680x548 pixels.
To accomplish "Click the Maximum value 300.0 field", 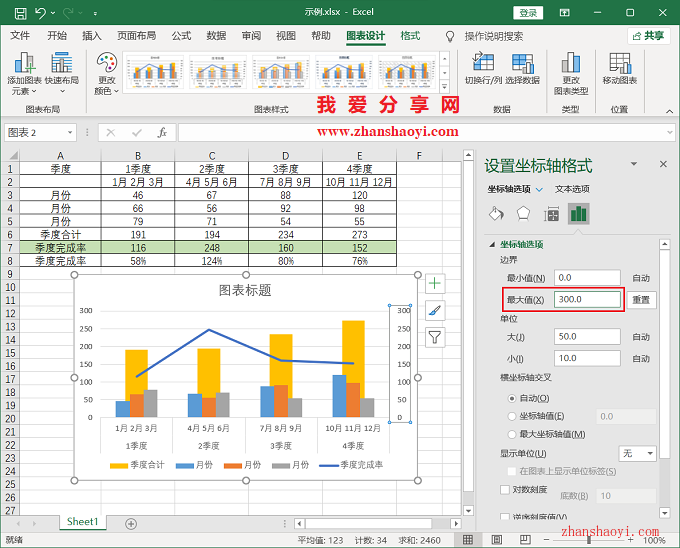I will tap(587, 300).
